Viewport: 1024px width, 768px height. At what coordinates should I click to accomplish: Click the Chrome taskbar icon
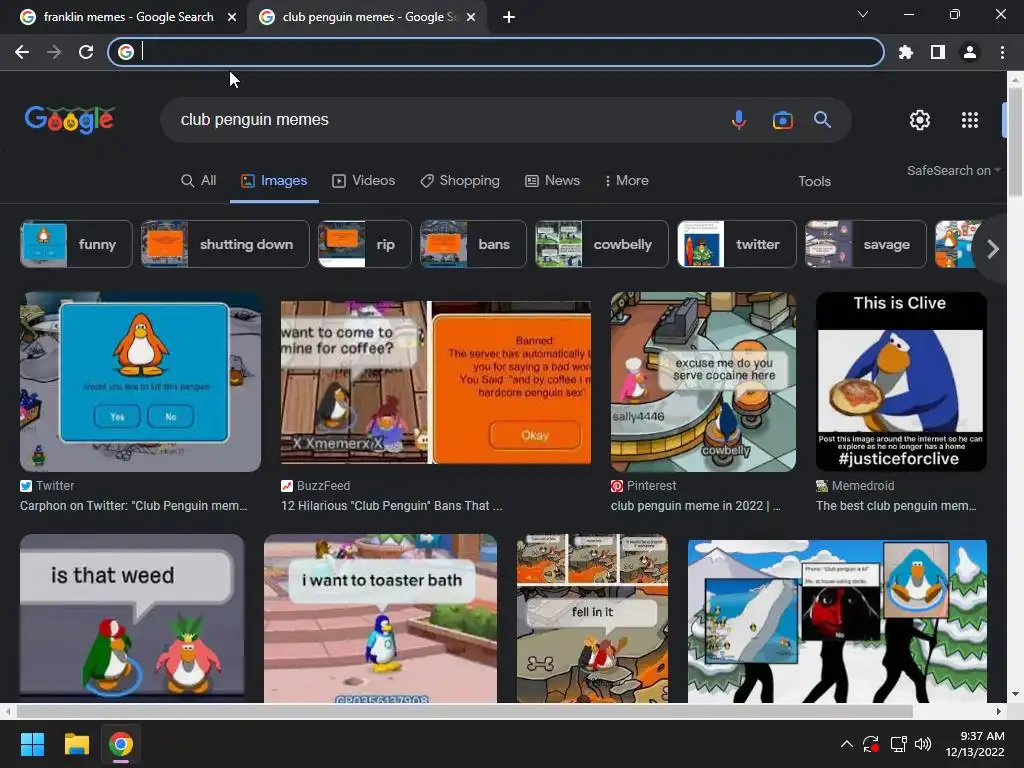point(121,744)
